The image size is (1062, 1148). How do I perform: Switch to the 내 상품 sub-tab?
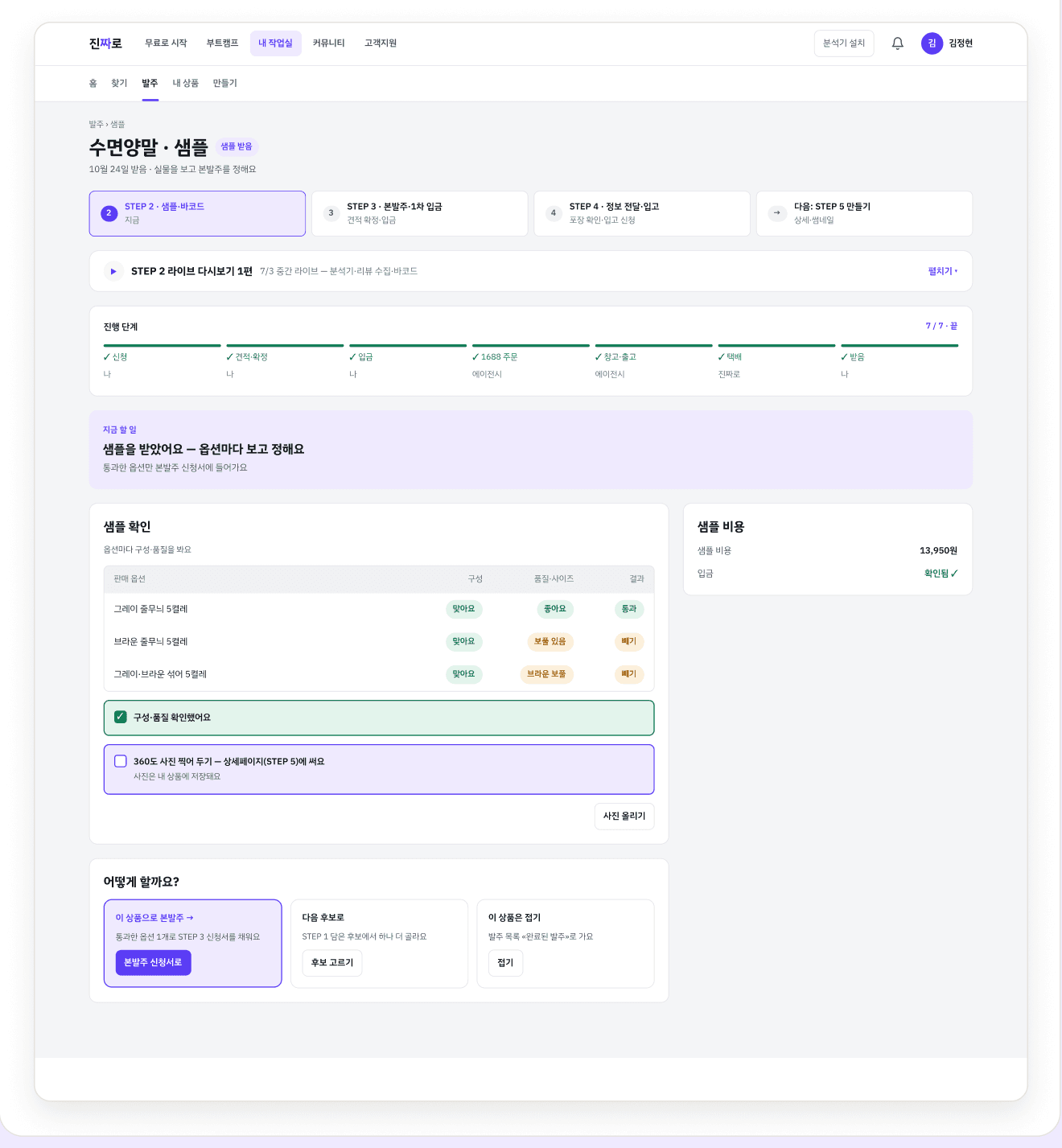point(186,83)
